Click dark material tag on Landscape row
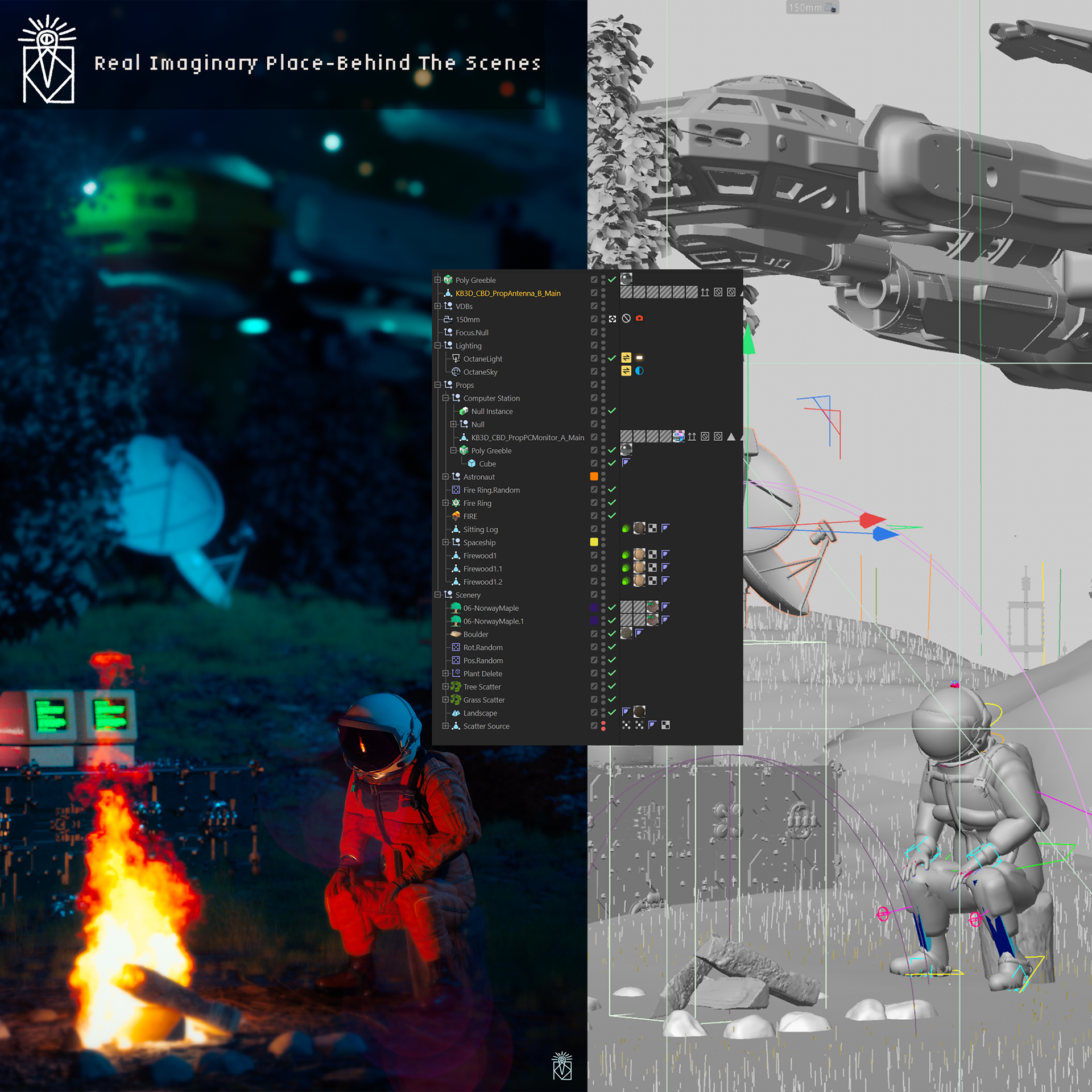Screen dimensions: 1092x1092 click(x=639, y=712)
